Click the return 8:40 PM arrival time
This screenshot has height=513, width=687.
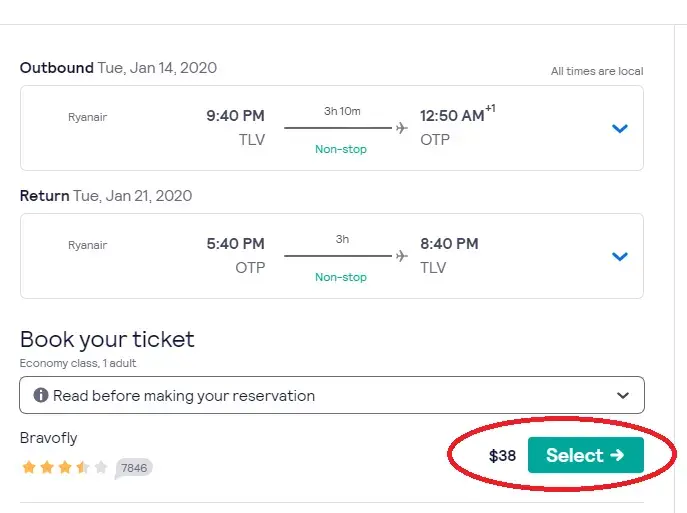449,244
